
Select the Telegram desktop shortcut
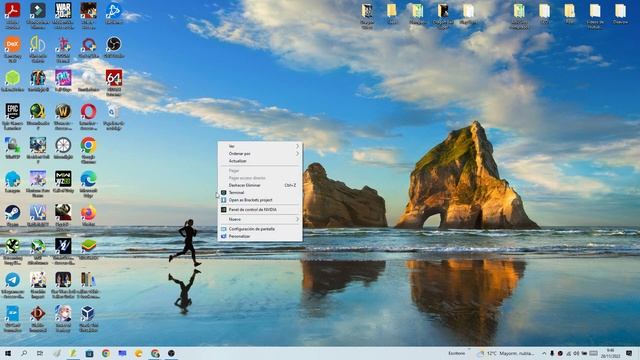[13, 280]
